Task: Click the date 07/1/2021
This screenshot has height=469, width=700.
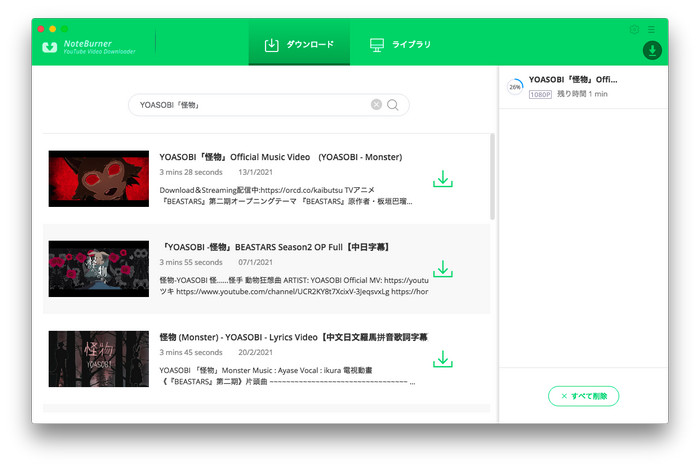Action: coord(255,262)
